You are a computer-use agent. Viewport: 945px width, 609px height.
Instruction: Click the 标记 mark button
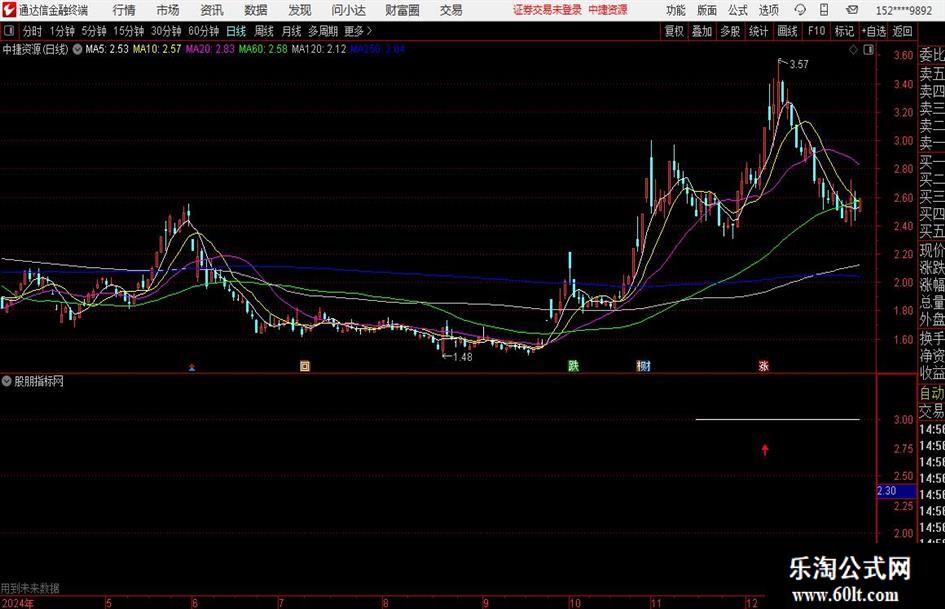click(x=844, y=31)
